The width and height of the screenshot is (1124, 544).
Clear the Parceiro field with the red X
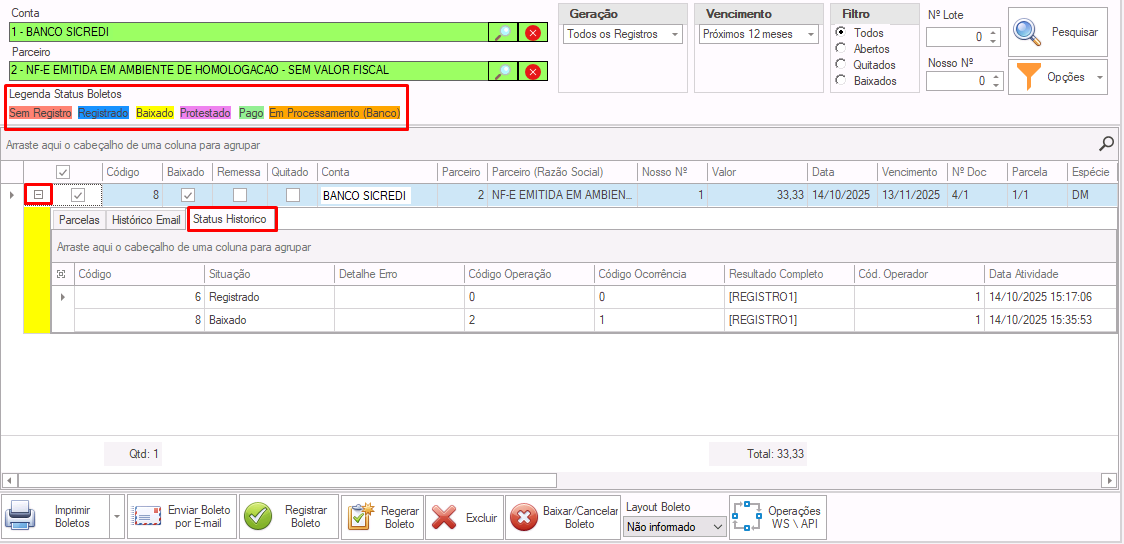tap(533, 71)
